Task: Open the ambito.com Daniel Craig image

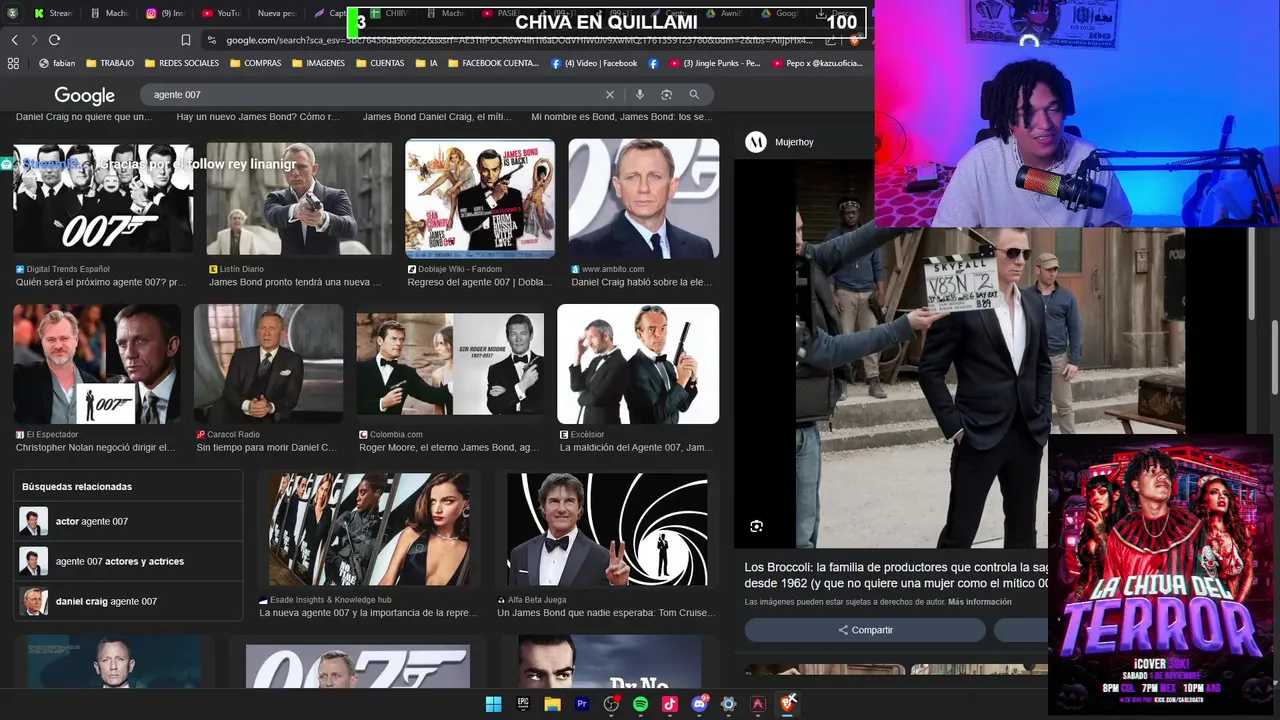Action: (644, 199)
